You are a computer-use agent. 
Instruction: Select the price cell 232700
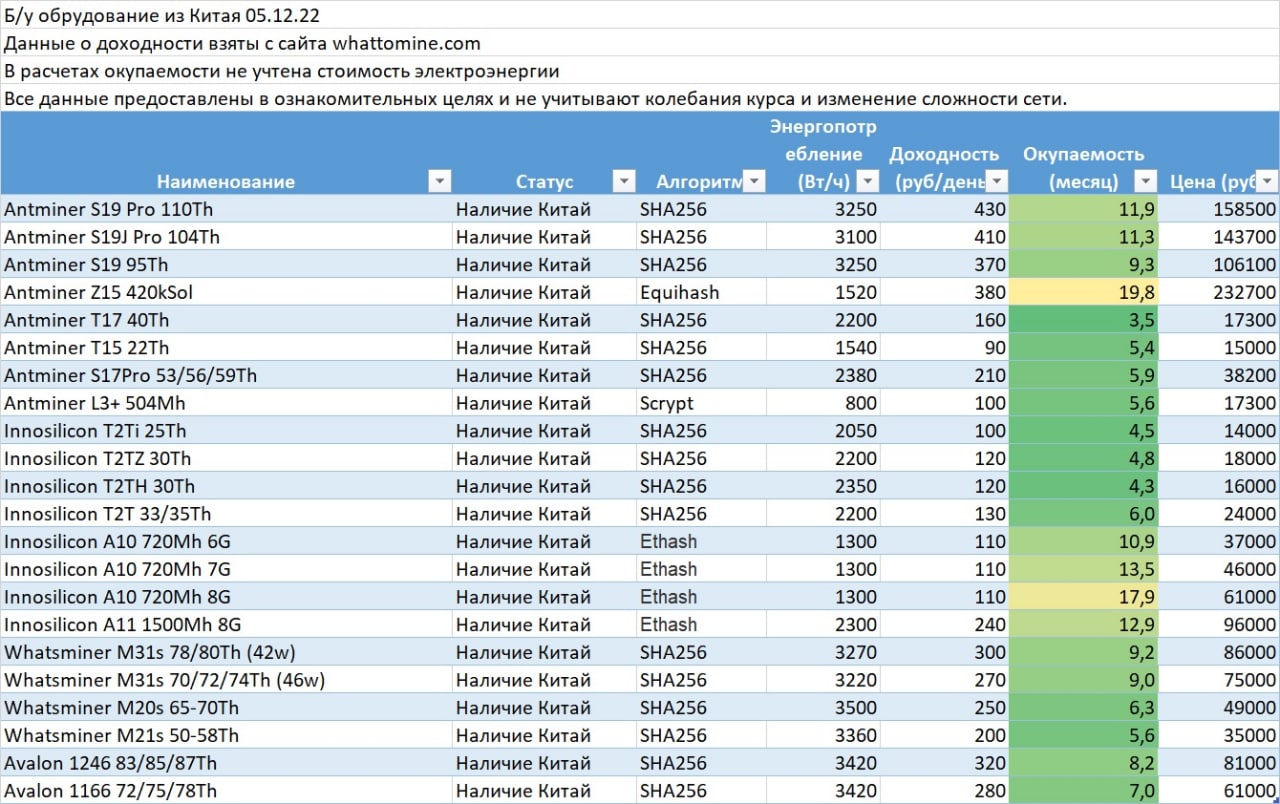pos(1219,292)
